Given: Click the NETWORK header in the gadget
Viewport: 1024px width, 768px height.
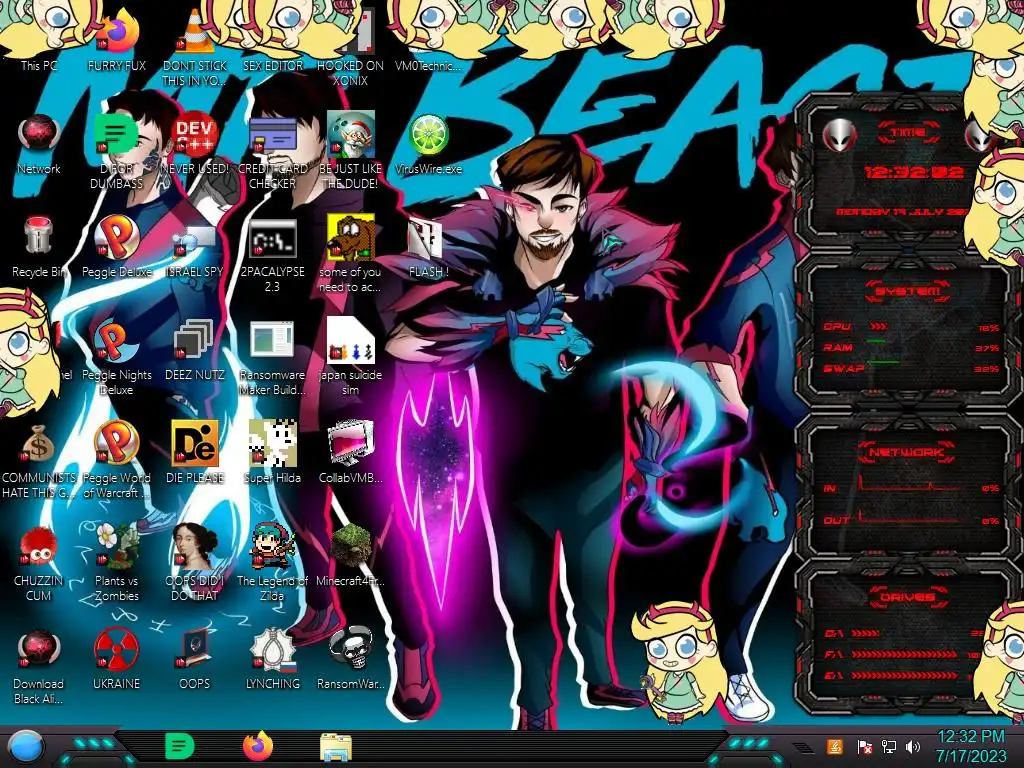Looking at the screenshot, I should click(906, 451).
